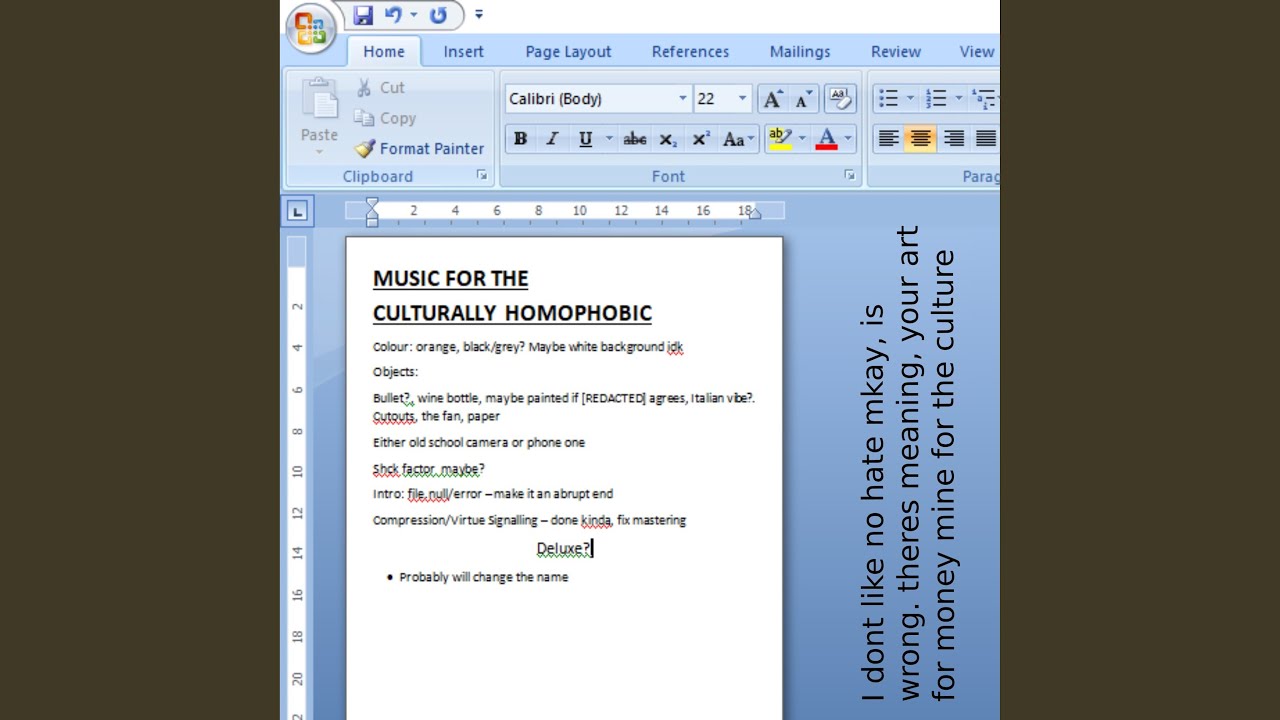This screenshot has width=1280, height=720.
Task: Open the Change Case dropdown
Action: (x=739, y=140)
